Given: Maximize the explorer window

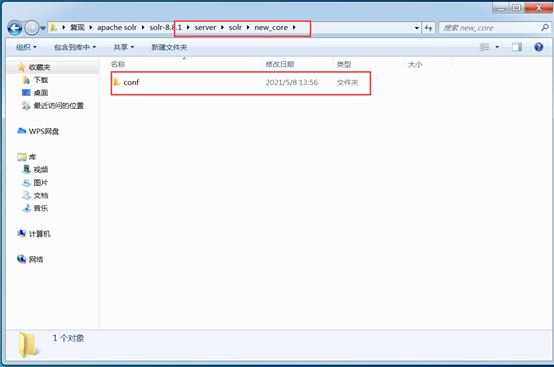Looking at the screenshot, I should point(517,7).
